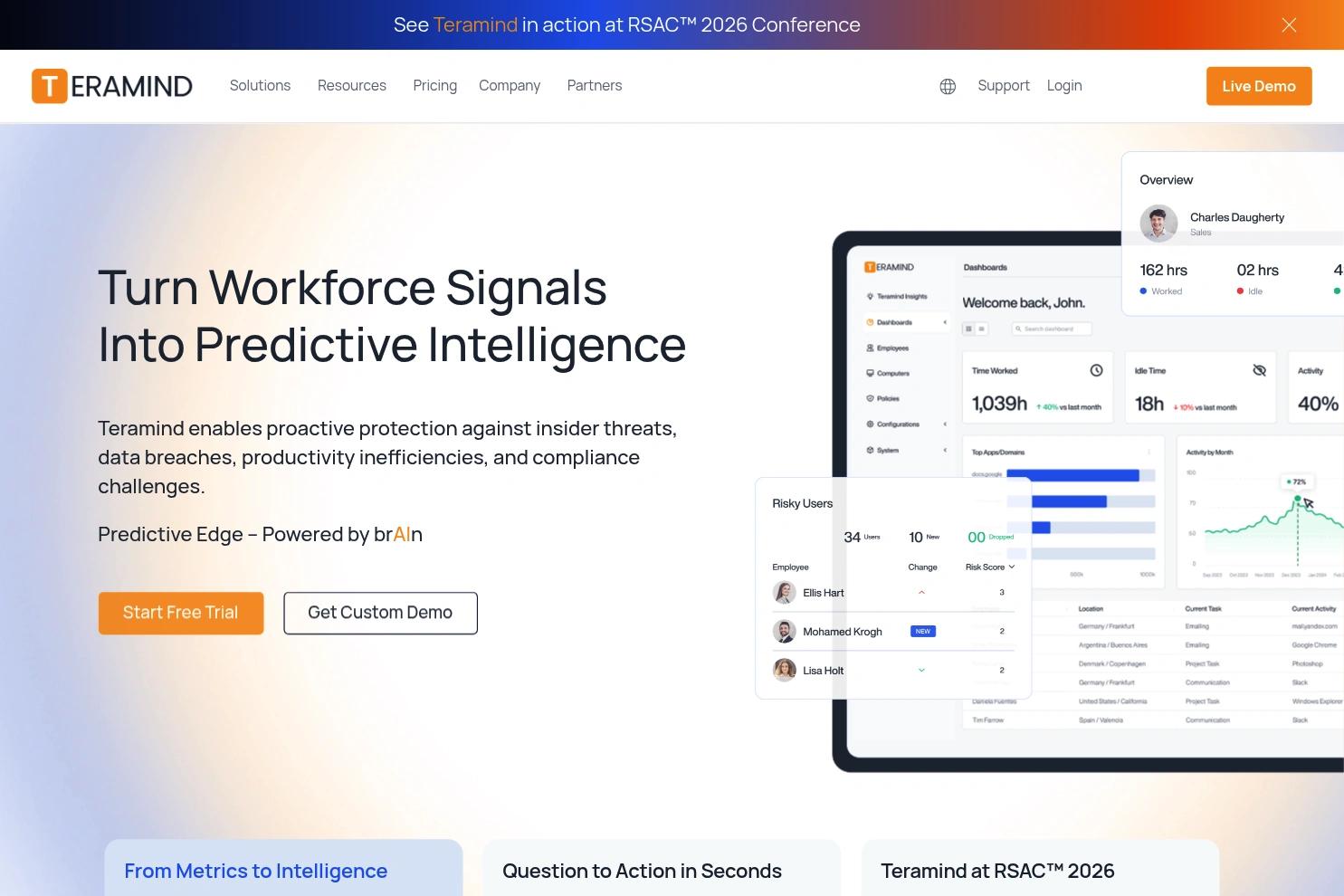
Task: Click the Employees person icon in the sidebar
Action: (870, 348)
